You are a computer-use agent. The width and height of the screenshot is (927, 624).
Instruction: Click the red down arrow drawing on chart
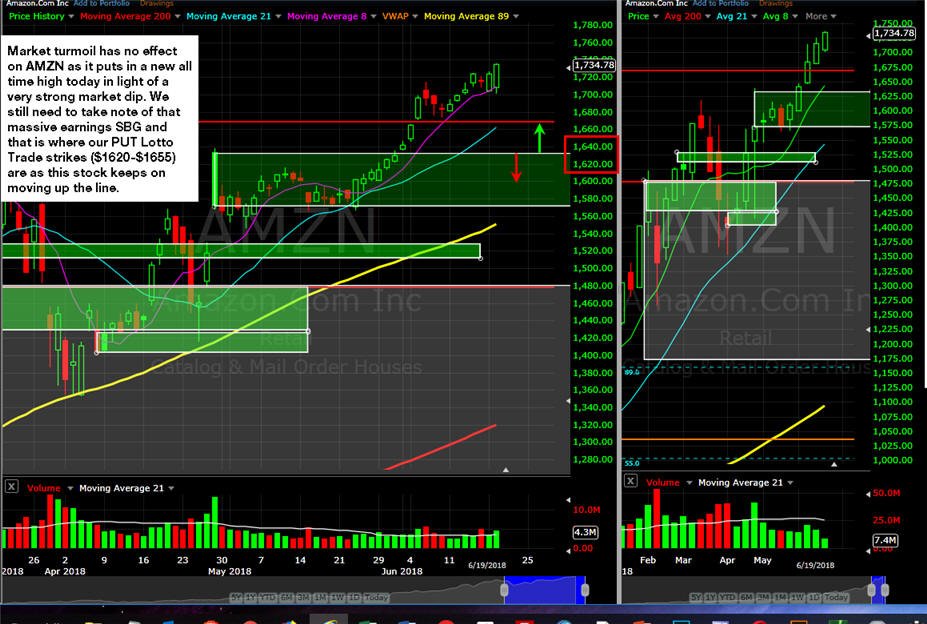click(516, 168)
